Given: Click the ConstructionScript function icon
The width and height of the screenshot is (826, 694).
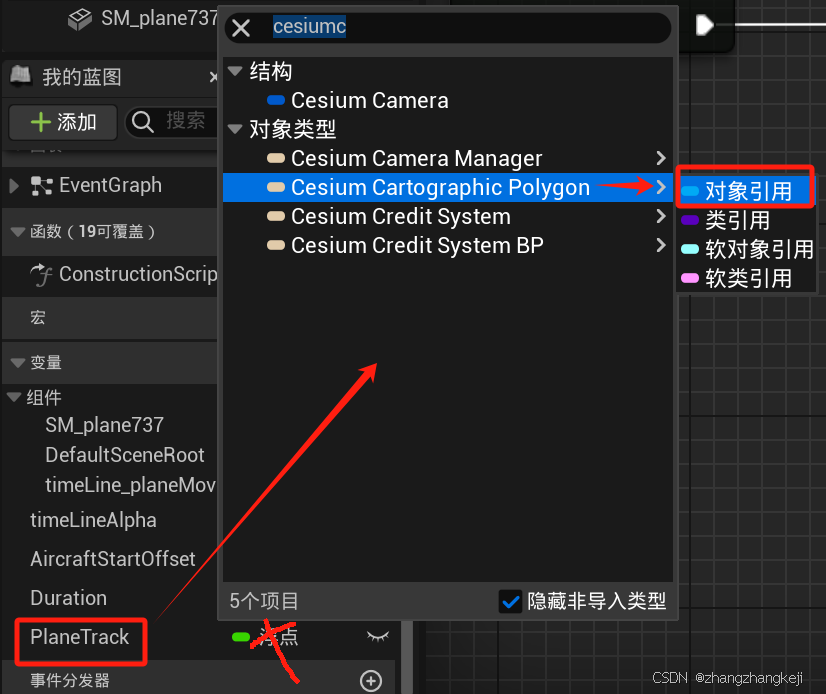Looking at the screenshot, I should tap(41, 275).
